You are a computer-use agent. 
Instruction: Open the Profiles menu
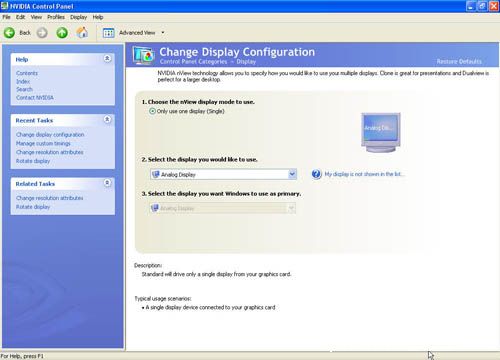pyautogui.click(x=56, y=17)
